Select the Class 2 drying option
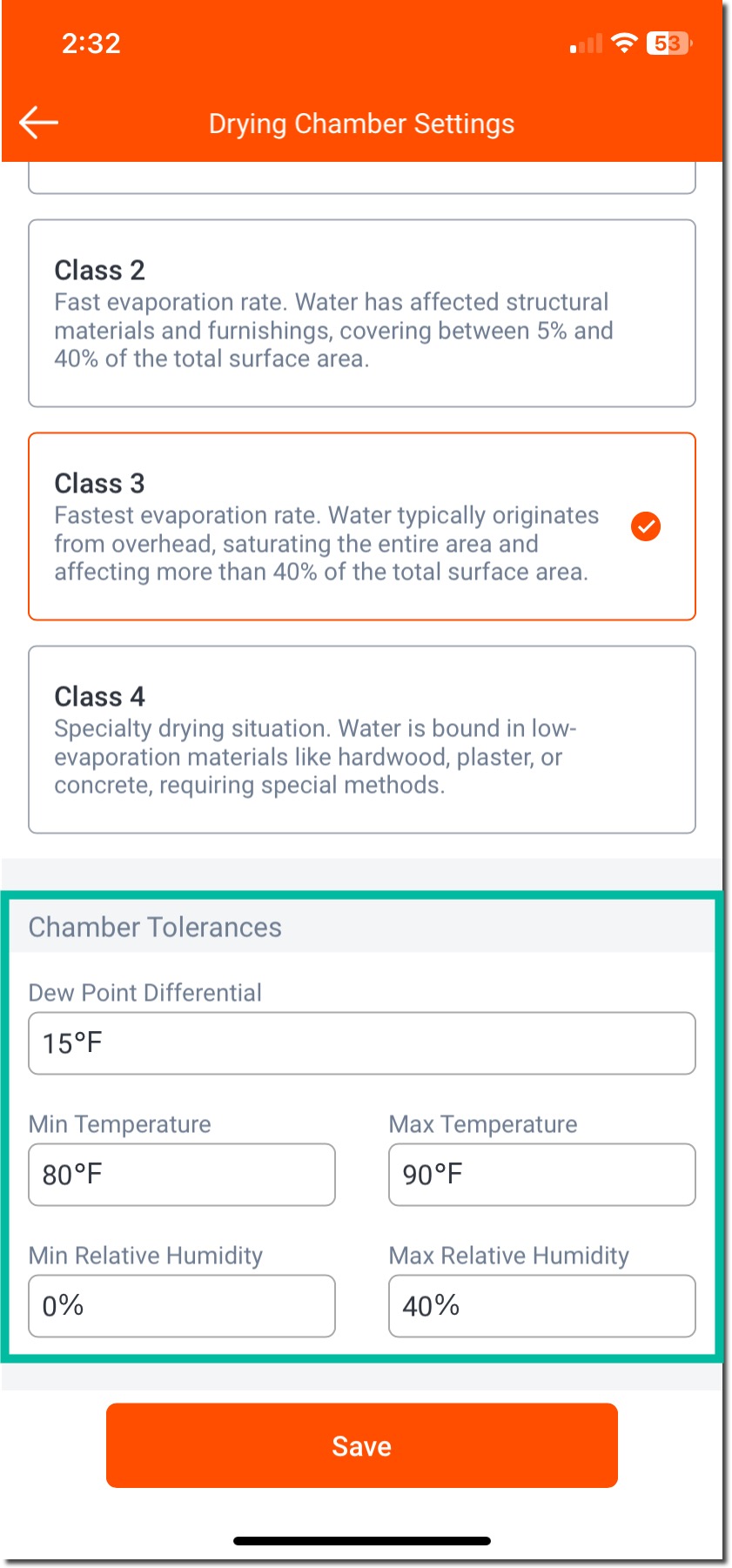Image resolution: width=732 pixels, height=1568 pixels. click(x=361, y=313)
